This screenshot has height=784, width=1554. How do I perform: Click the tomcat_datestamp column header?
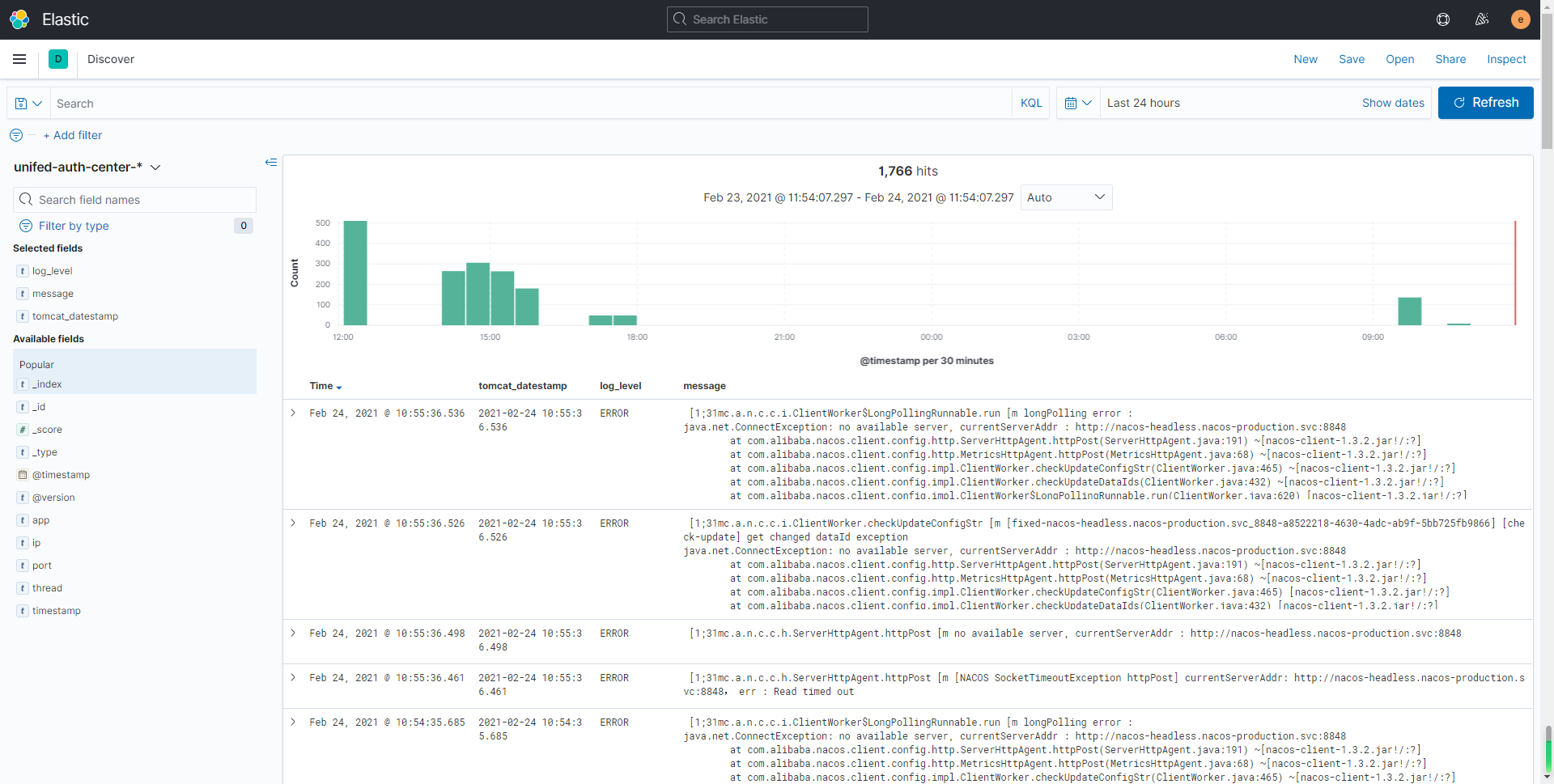coord(523,386)
